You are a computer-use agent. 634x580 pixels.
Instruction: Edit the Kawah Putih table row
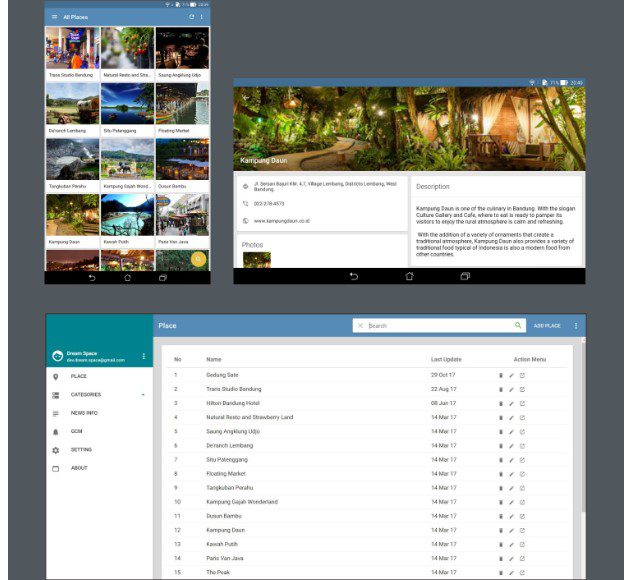point(511,545)
